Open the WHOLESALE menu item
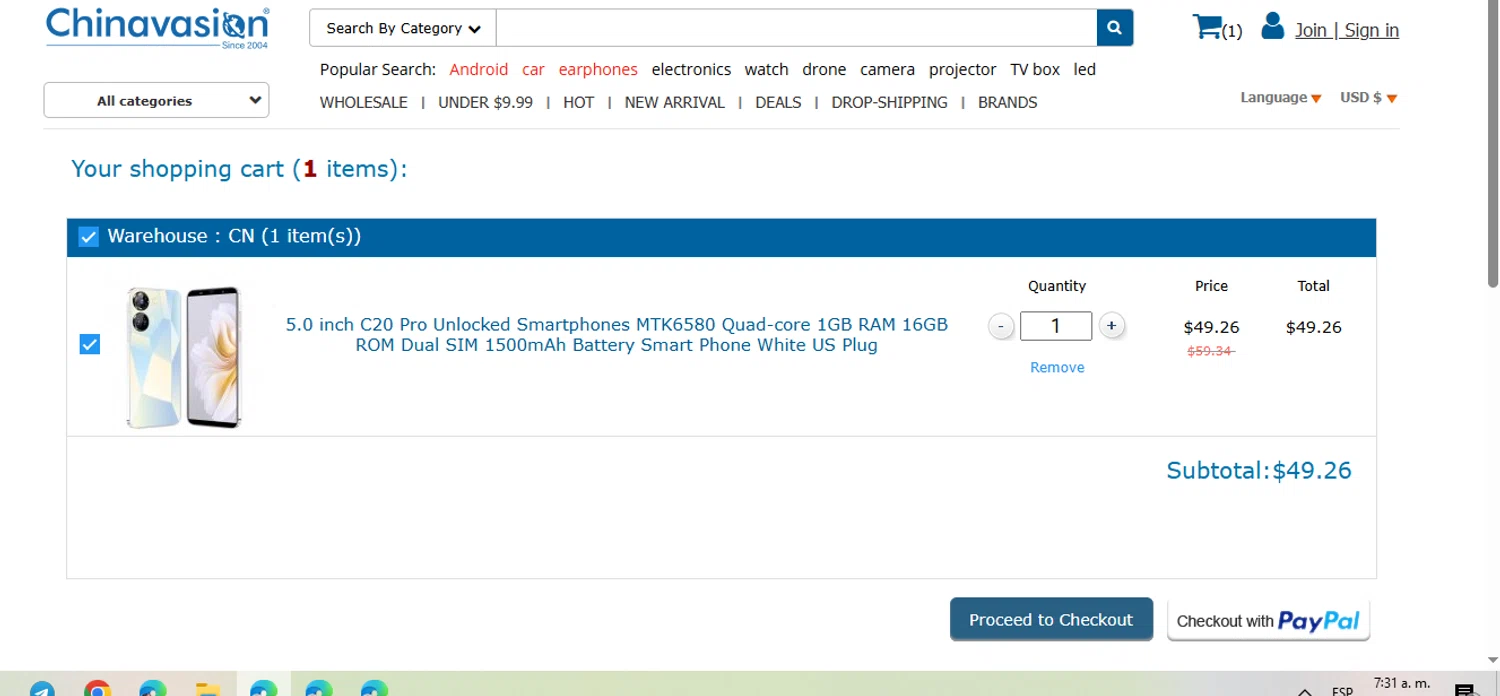This screenshot has width=1500, height=696. (364, 102)
